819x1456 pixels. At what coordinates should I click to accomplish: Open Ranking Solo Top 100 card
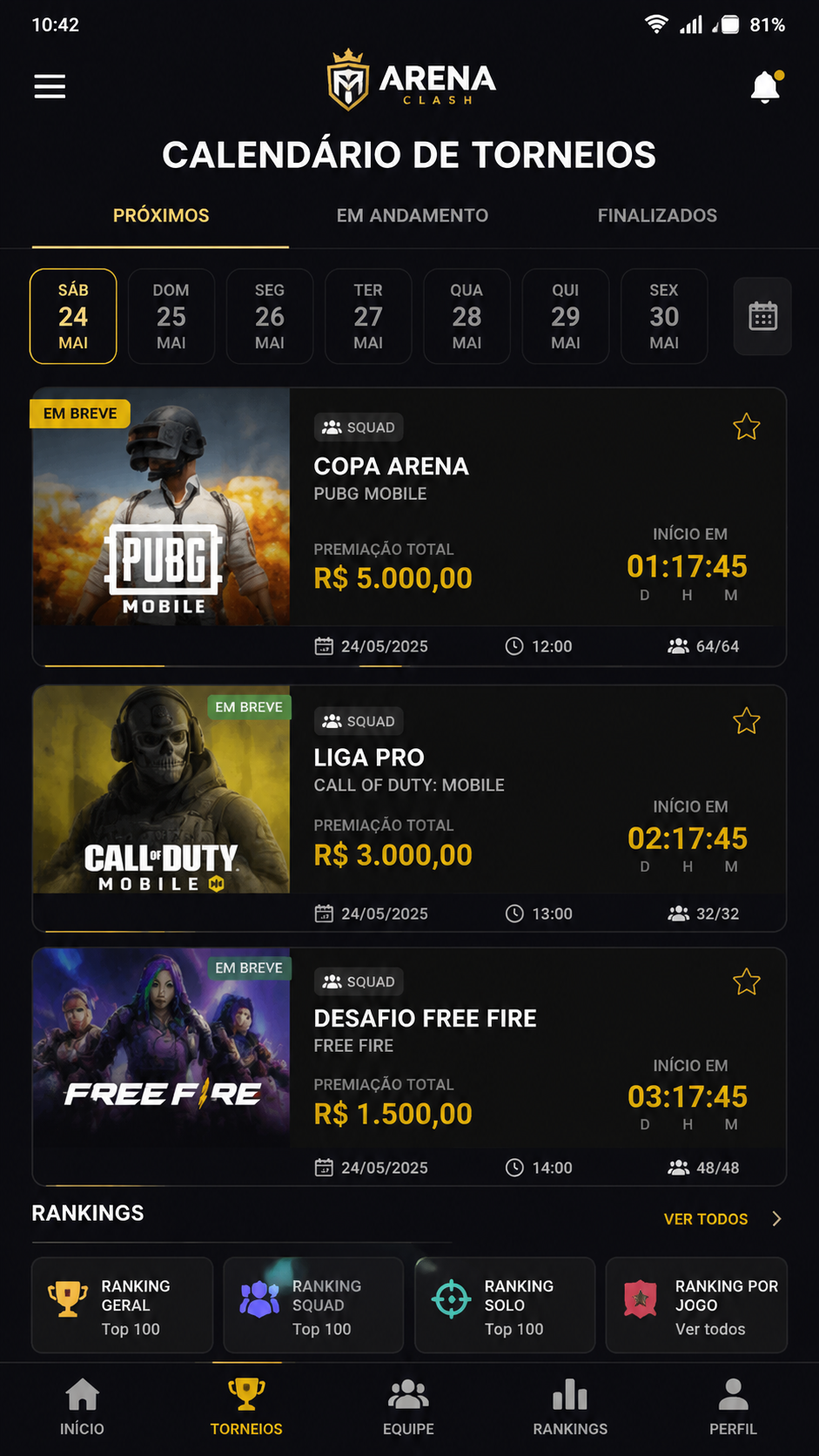pyautogui.click(x=505, y=1305)
